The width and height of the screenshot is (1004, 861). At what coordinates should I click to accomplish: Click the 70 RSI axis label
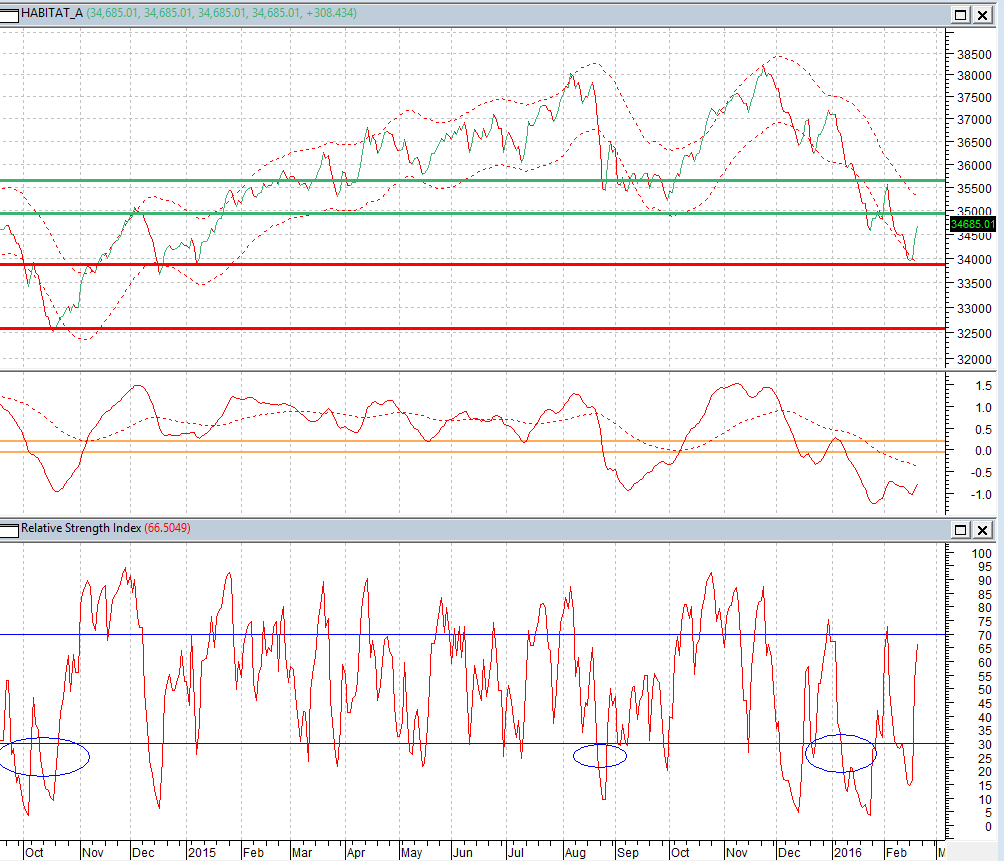pos(984,636)
